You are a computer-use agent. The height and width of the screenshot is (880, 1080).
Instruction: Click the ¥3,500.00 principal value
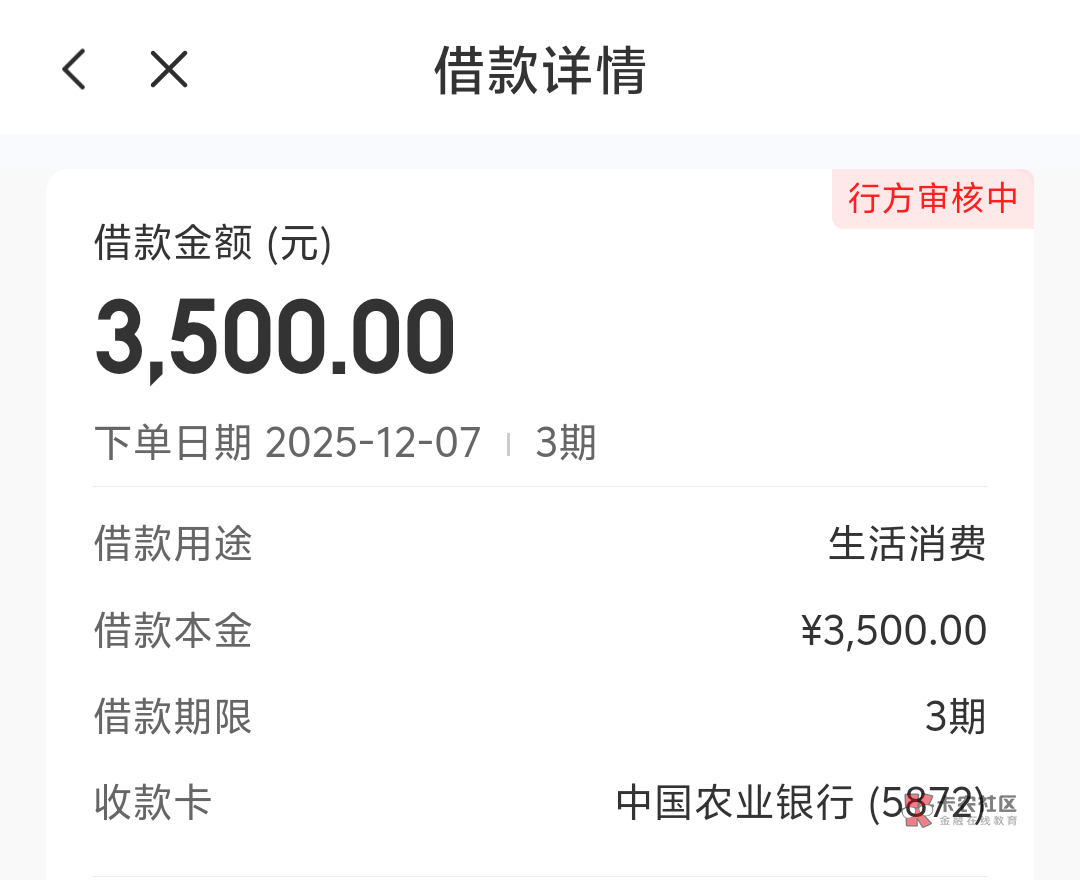click(x=893, y=631)
